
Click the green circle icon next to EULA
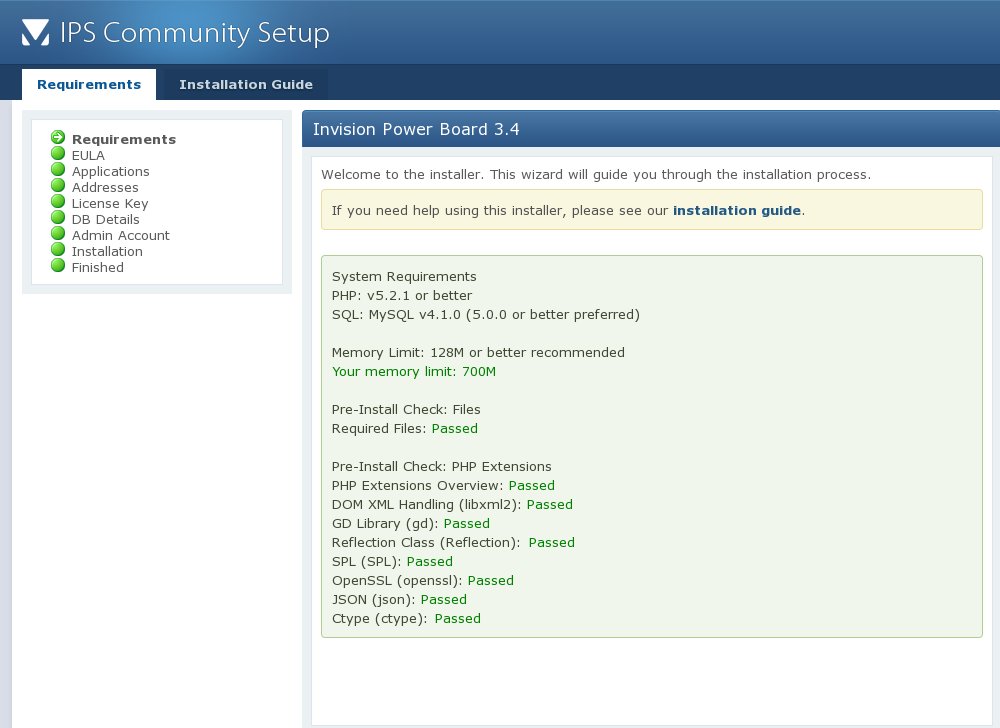(58, 153)
